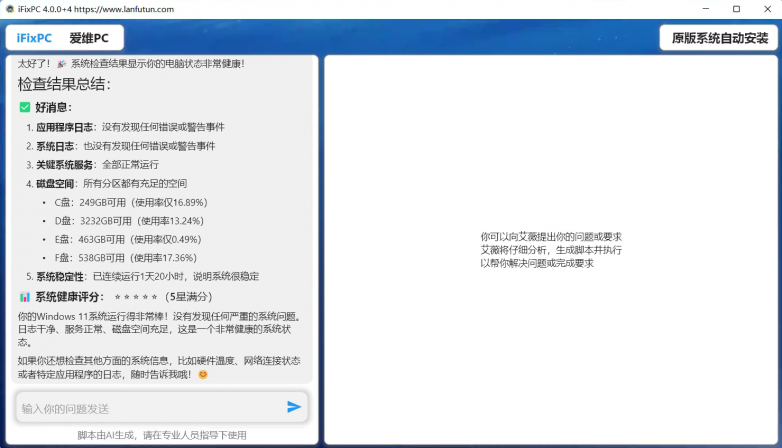
Task: Maximize the iFixPC window
Action: point(736,9)
